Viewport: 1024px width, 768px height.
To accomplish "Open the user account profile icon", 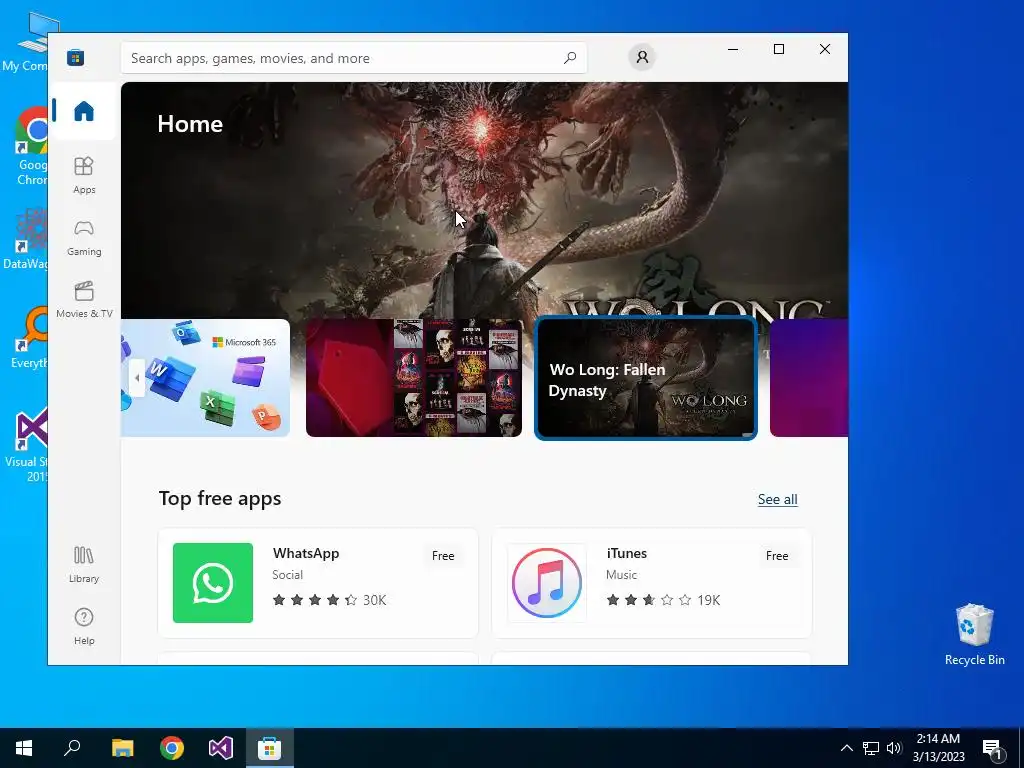I will (642, 57).
